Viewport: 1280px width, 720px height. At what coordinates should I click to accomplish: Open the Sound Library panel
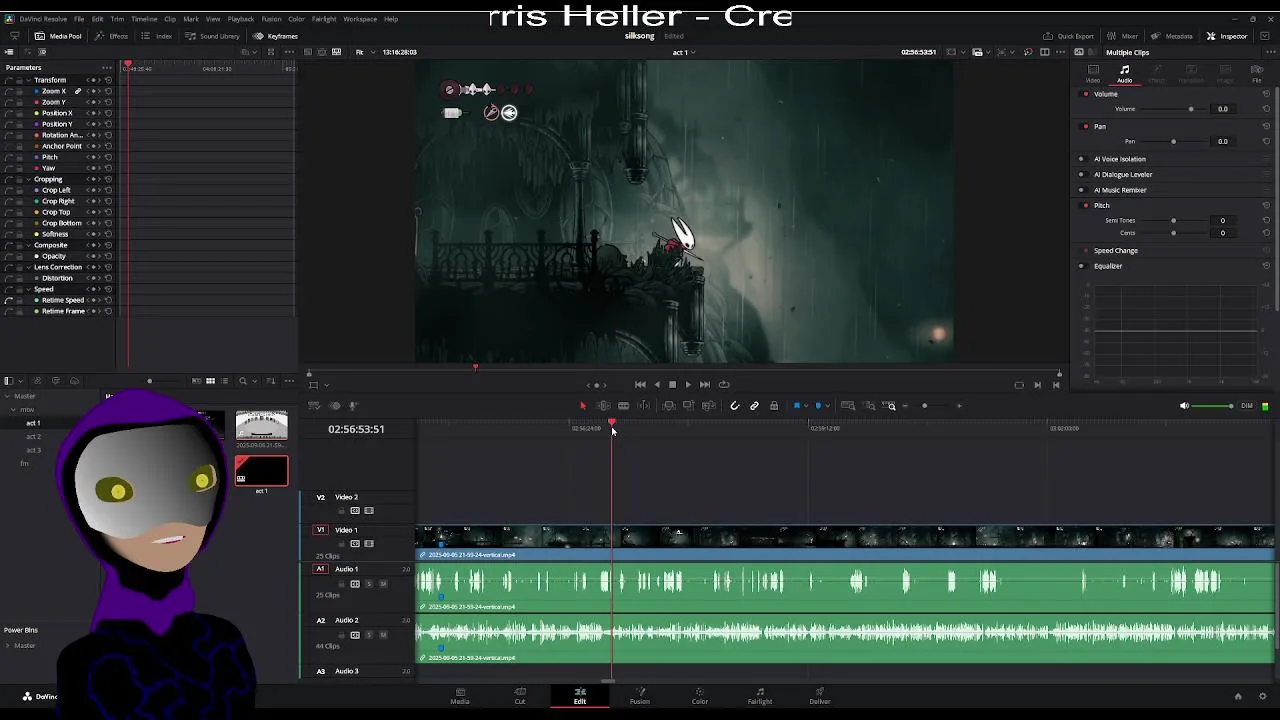[212, 36]
